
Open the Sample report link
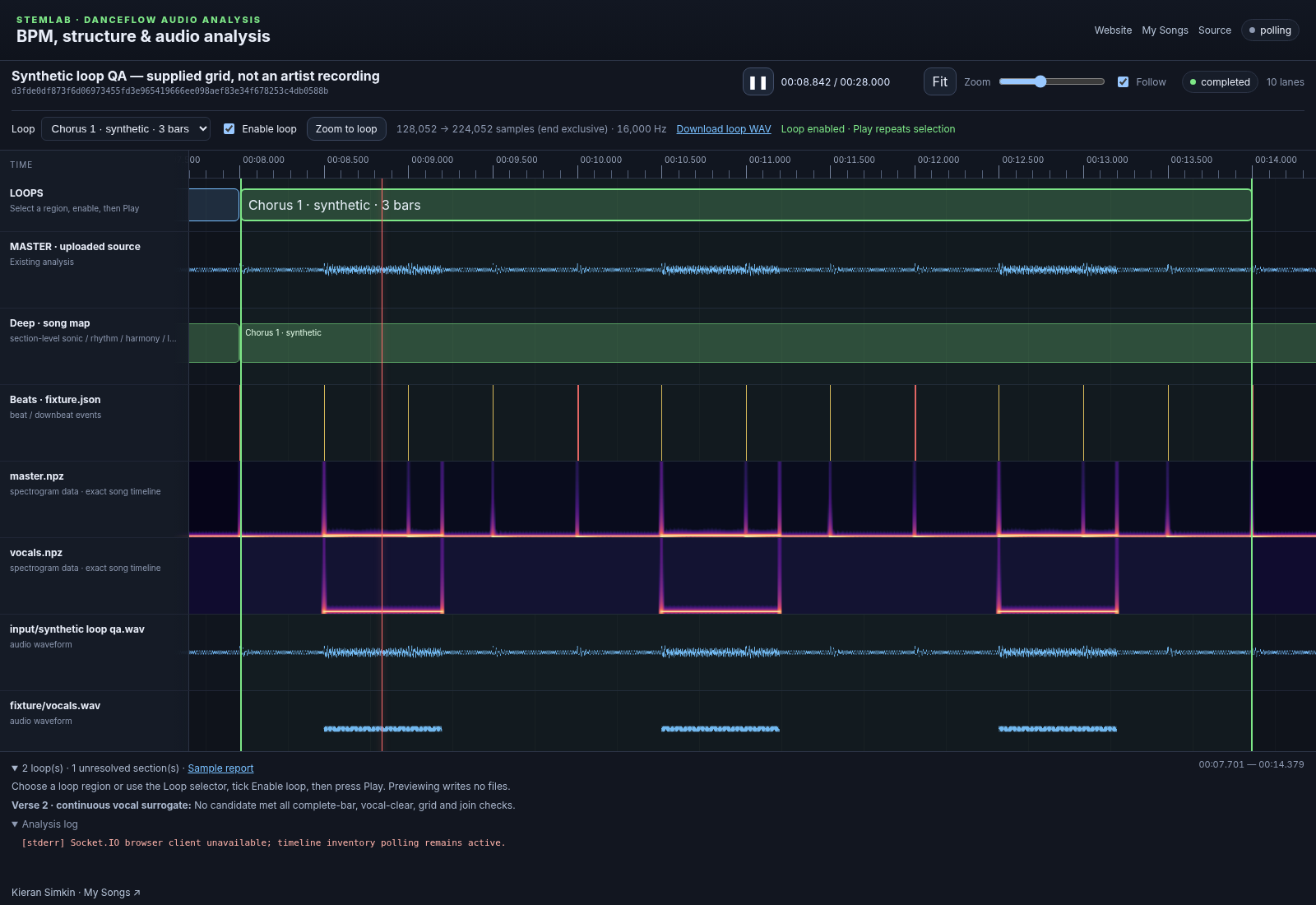pyautogui.click(x=220, y=768)
